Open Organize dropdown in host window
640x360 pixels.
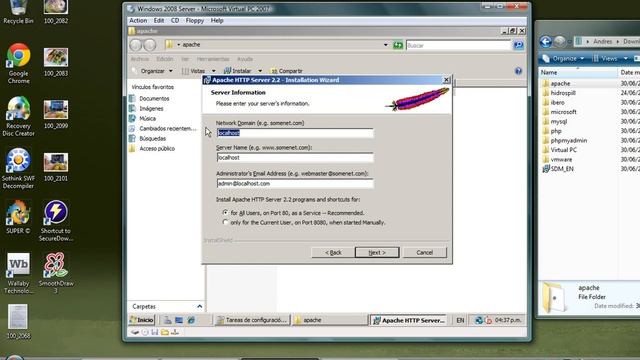tap(564, 59)
